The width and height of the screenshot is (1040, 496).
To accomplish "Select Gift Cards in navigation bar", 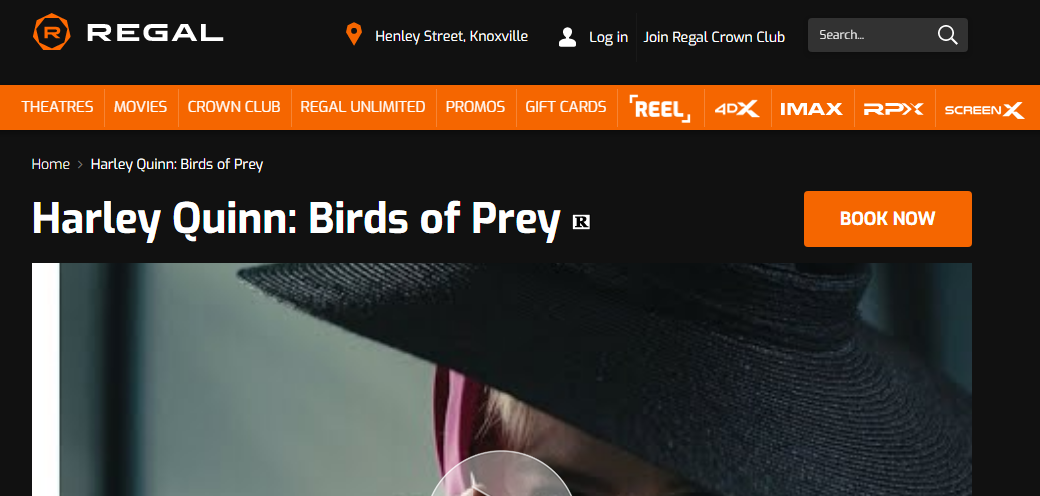I will [x=566, y=107].
